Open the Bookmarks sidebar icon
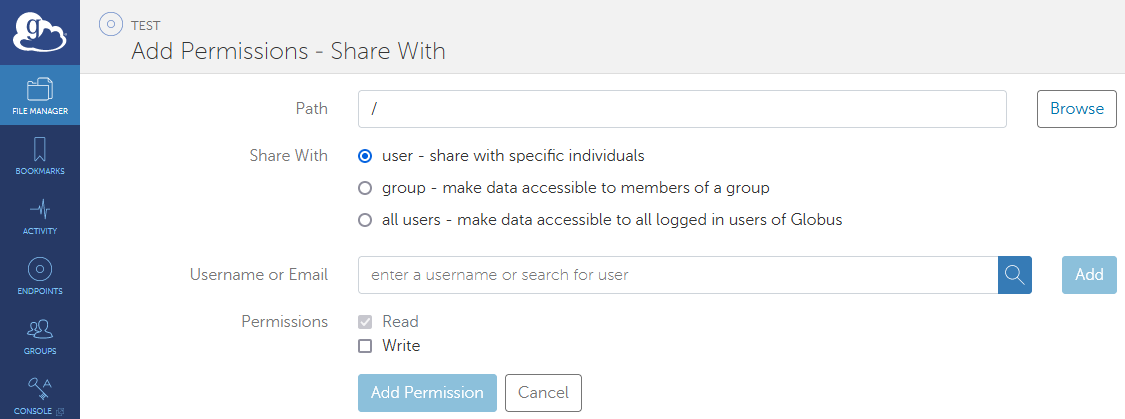The width and height of the screenshot is (1125, 419). click(x=40, y=156)
